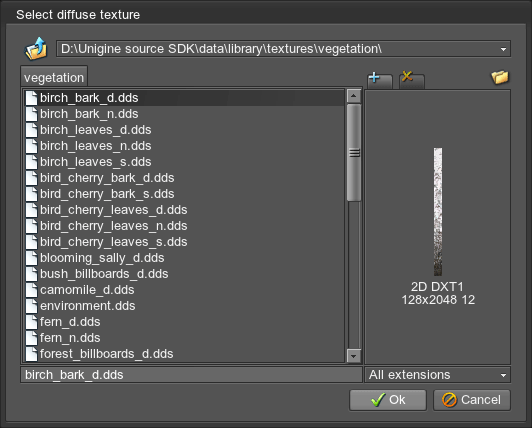Screen dimensions: 532x428
Task: Click the birch bark texture preview thumbnail
Action: 438,211
